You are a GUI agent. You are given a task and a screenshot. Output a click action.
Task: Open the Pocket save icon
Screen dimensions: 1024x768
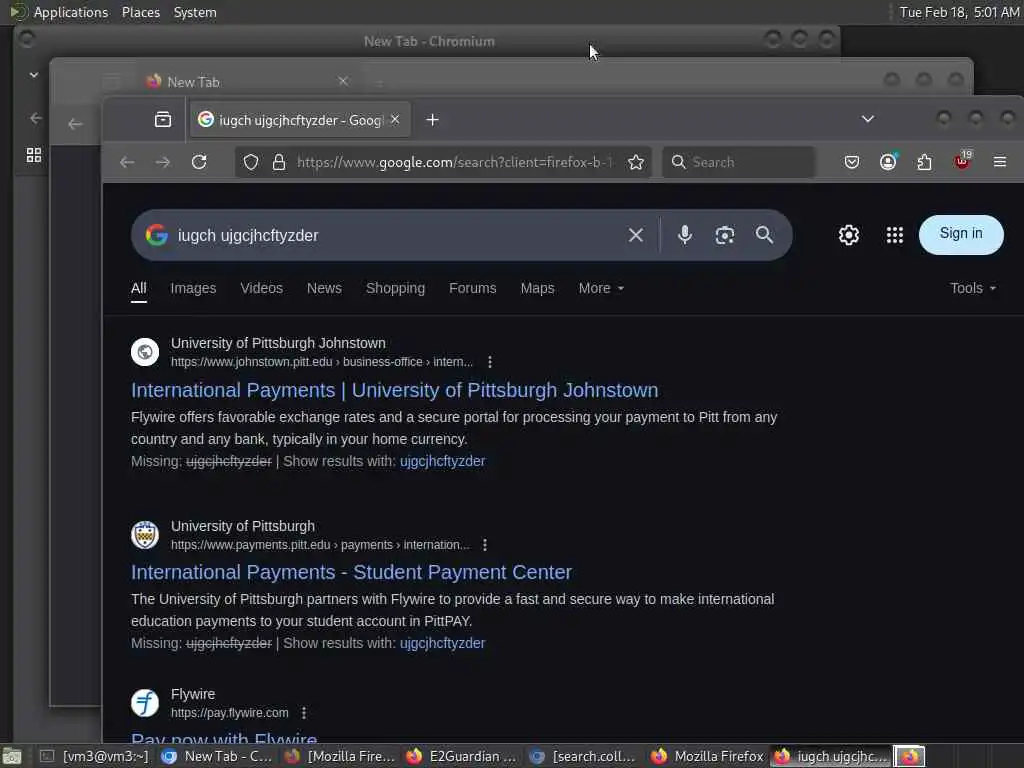click(852, 162)
